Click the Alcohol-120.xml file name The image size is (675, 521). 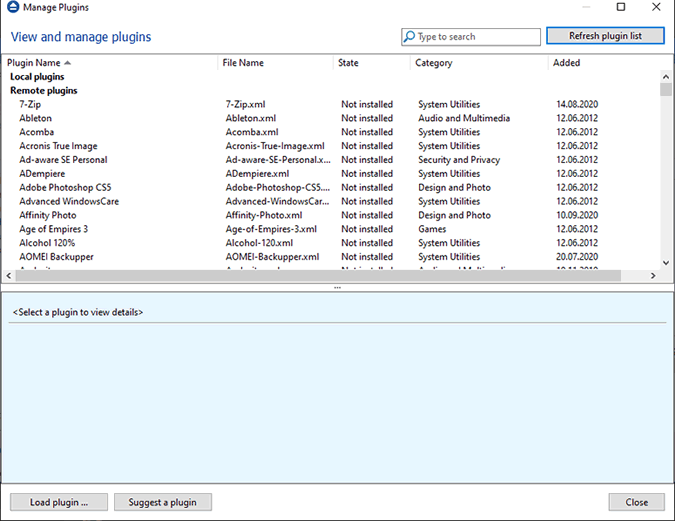[x=259, y=243]
